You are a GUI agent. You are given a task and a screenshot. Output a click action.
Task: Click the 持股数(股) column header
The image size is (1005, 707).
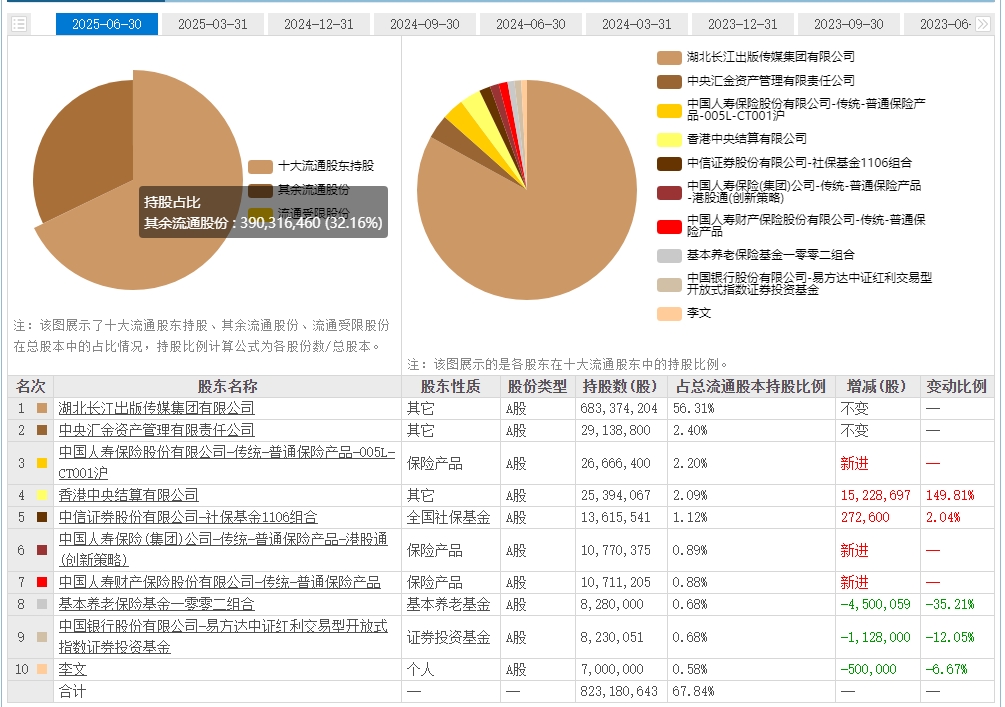tap(620, 387)
